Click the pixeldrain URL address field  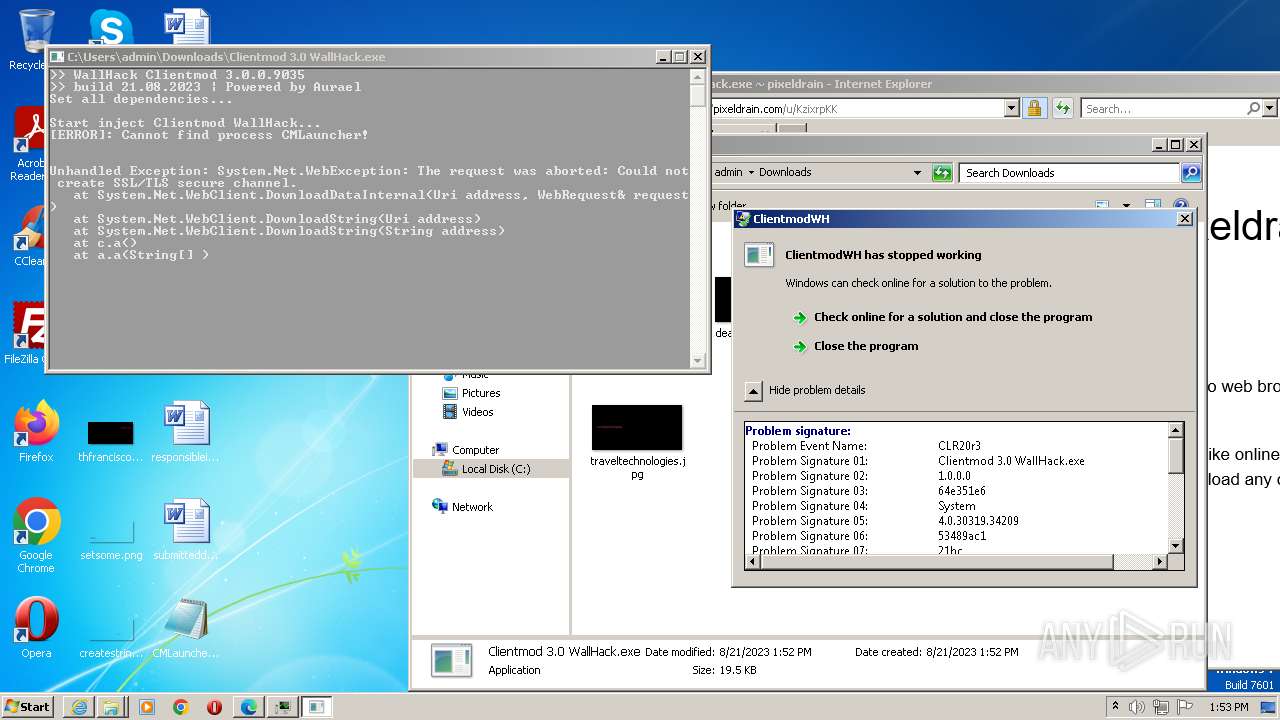[x=856, y=108]
